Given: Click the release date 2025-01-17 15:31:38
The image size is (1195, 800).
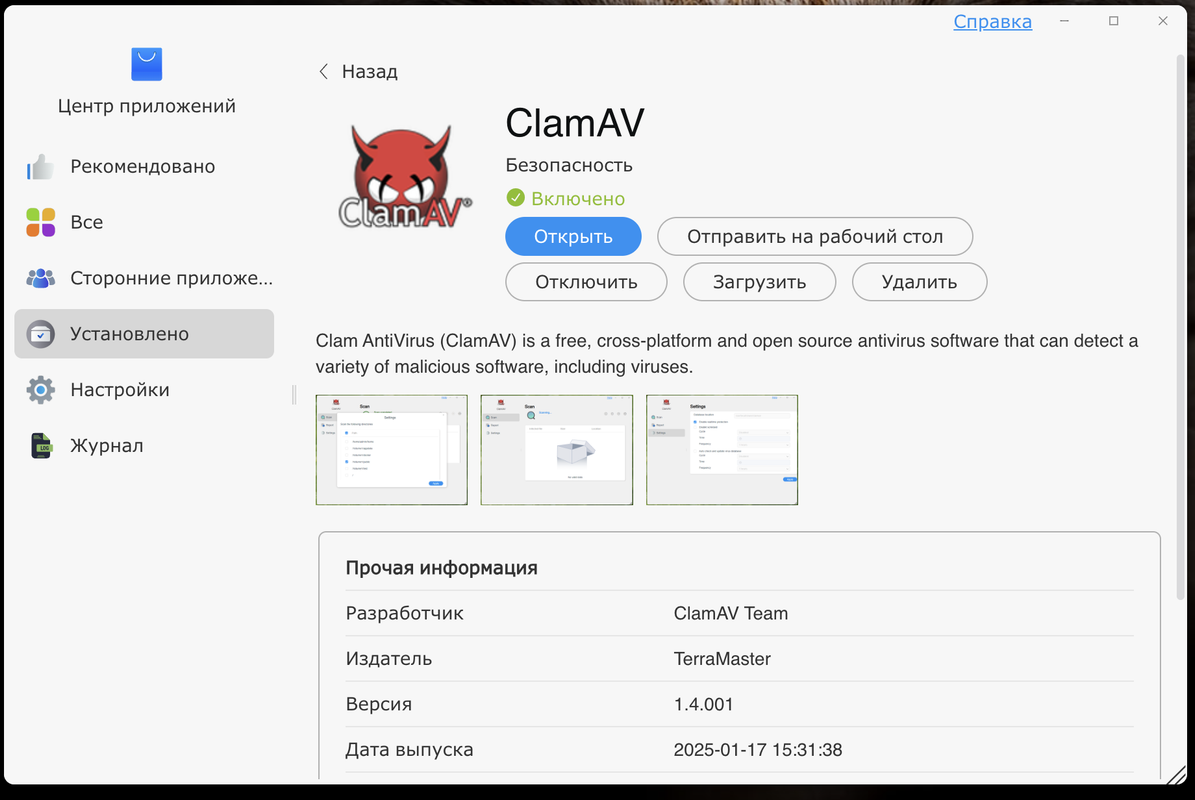Looking at the screenshot, I should 758,750.
